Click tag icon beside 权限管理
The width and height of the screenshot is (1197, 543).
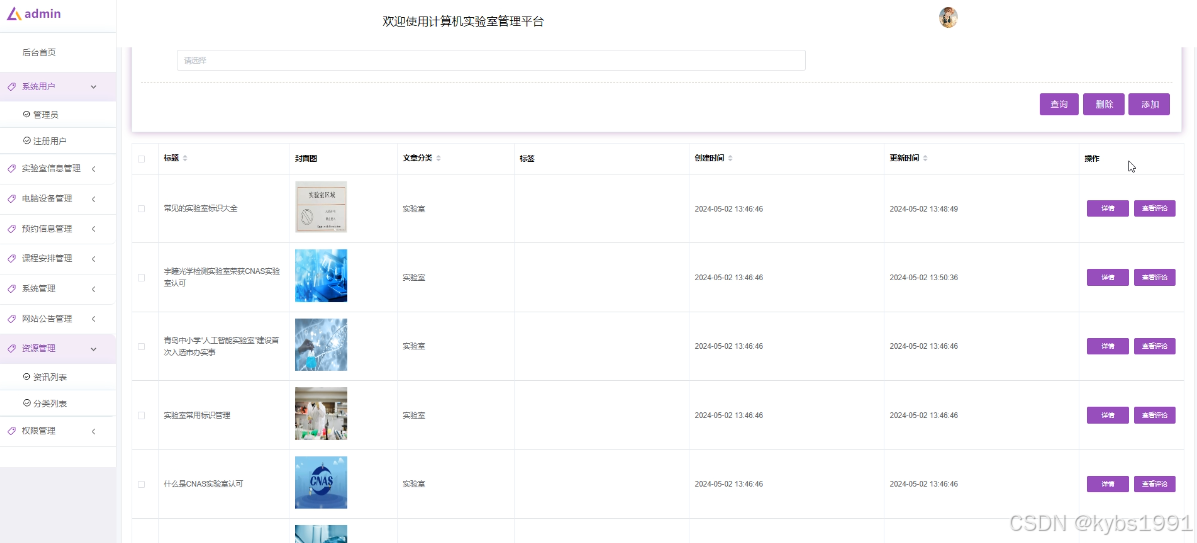[11, 431]
